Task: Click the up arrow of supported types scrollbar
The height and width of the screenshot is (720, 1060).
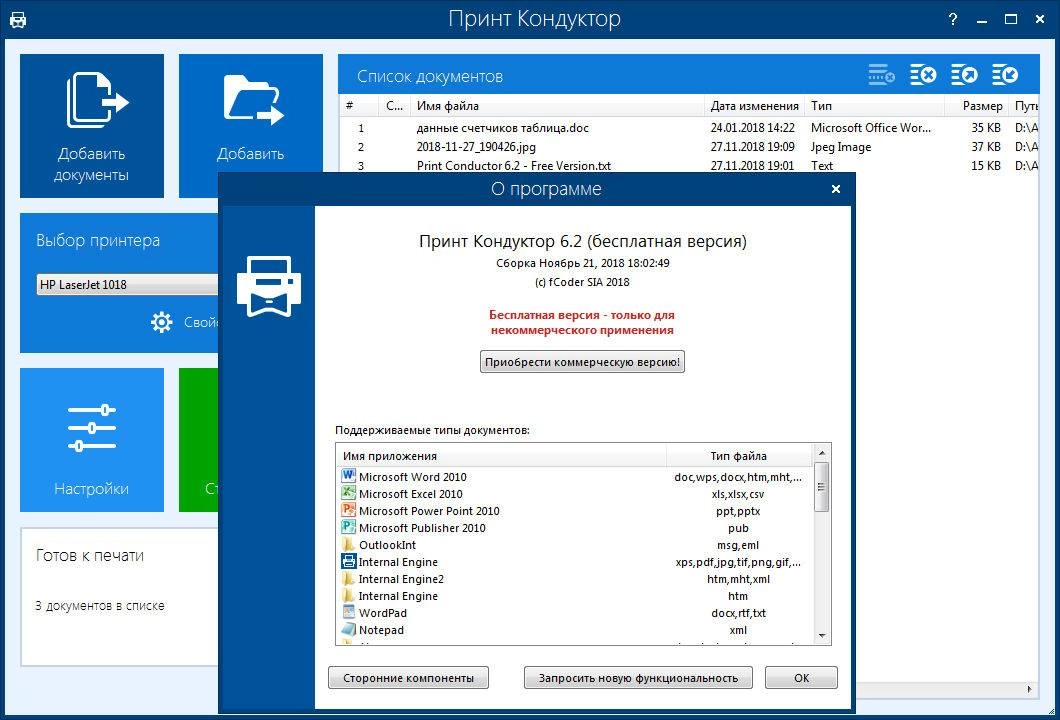Action: pos(821,453)
